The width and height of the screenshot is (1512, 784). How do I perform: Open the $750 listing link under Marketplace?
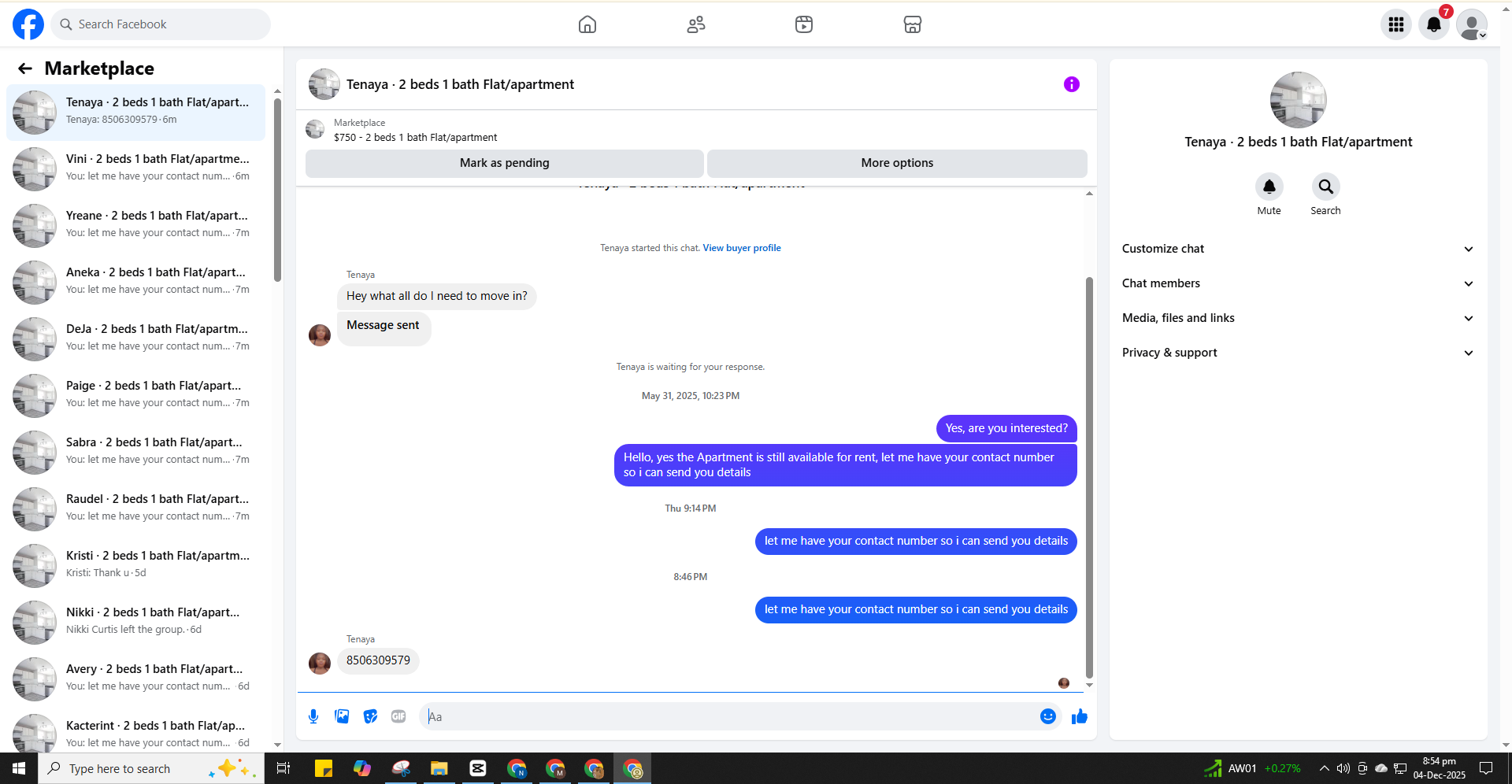tap(415, 137)
